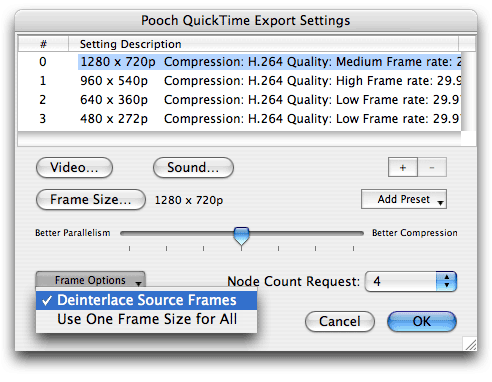Click the Video... button
Viewport: 492px width, 382px height.
click(x=74, y=167)
